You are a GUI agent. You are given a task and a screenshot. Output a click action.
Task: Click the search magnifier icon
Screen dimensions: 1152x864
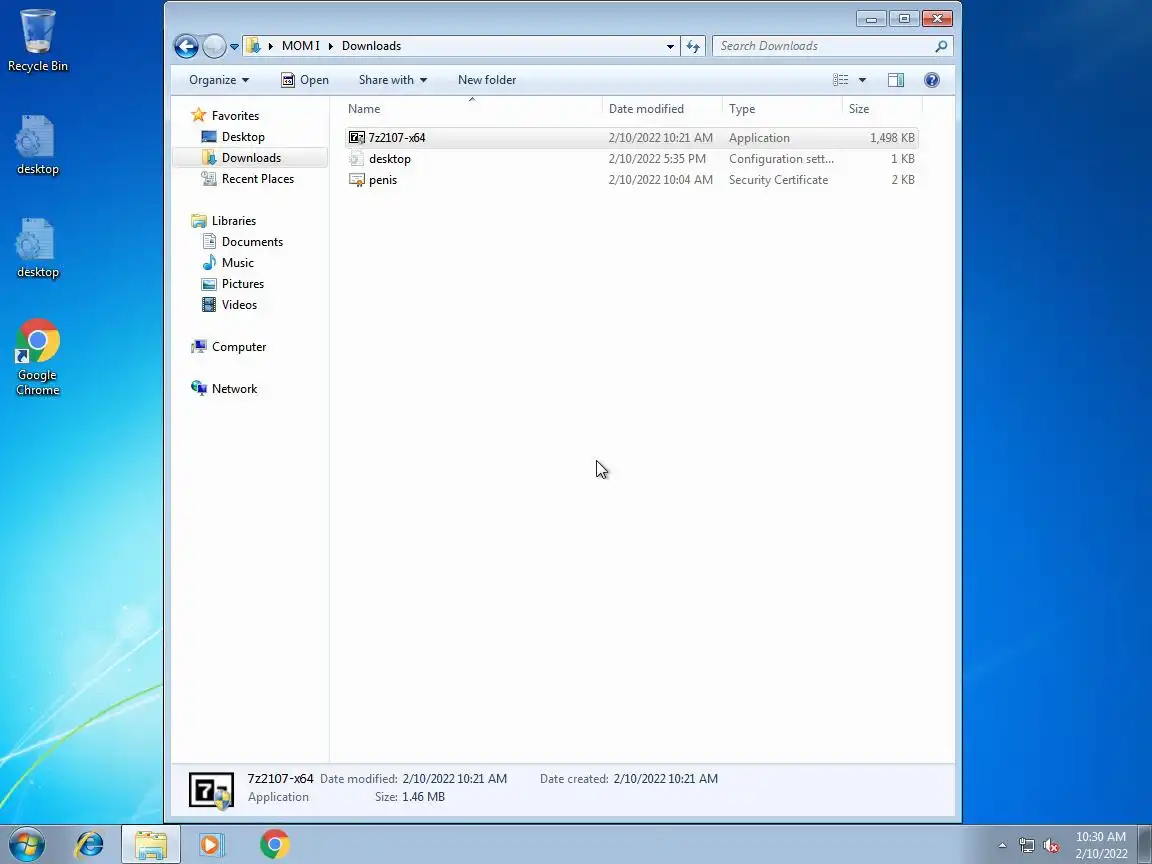[941, 46]
